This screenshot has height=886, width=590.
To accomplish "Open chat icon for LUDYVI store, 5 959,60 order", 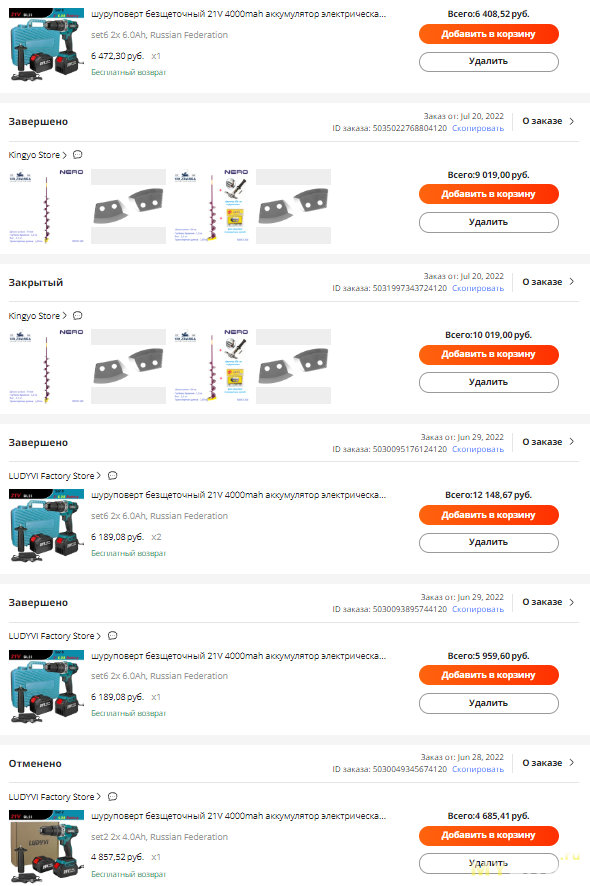I will (x=112, y=636).
